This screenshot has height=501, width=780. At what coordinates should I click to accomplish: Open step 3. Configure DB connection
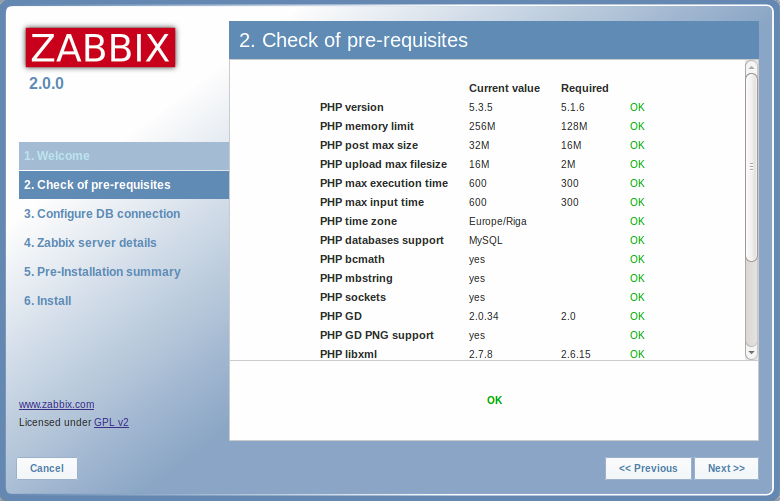click(102, 213)
